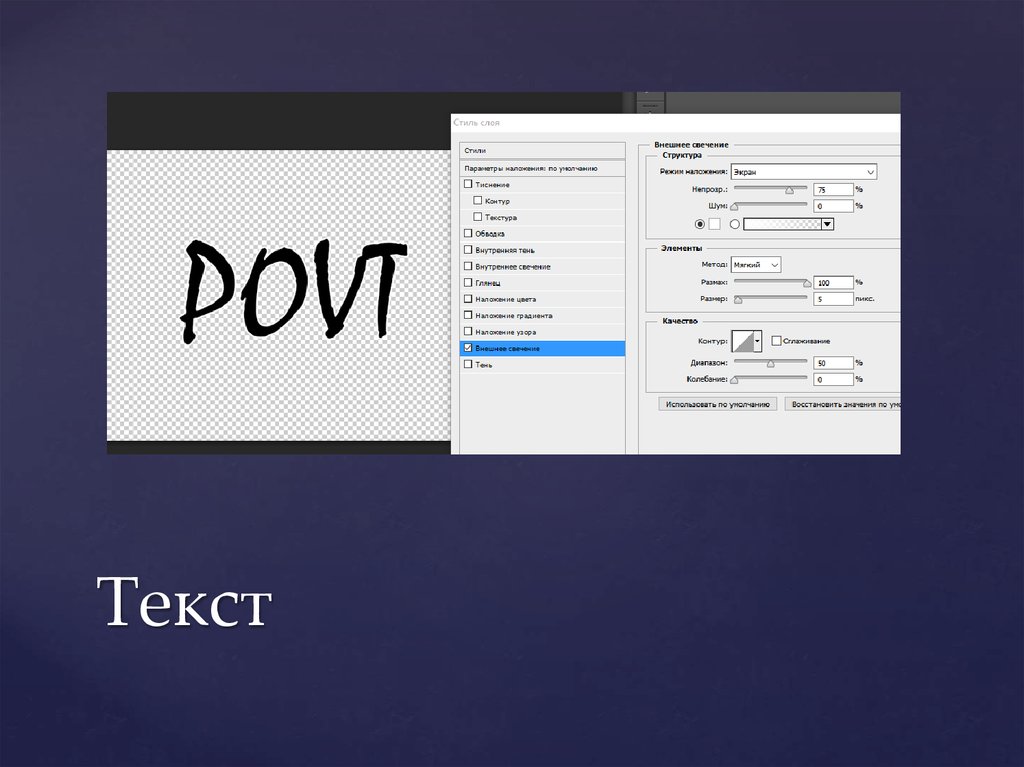Expand the Режим наложения dropdown (Экран)
Image resolution: width=1024 pixels, height=767 pixels.
pos(803,172)
